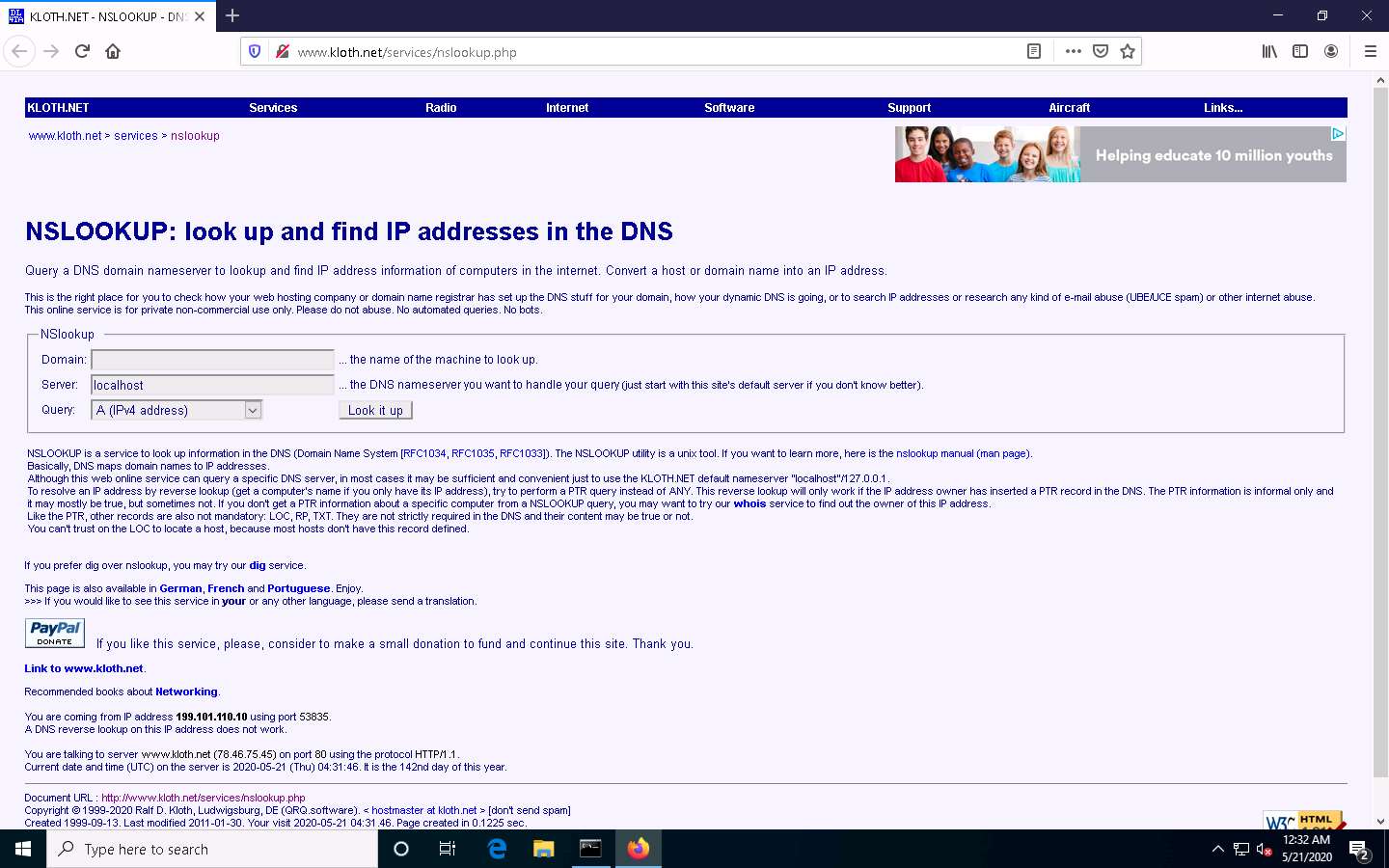The height and width of the screenshot is (868, 1389).
Task: Open Task View in taskbar
Action: [x=448, y=849]
